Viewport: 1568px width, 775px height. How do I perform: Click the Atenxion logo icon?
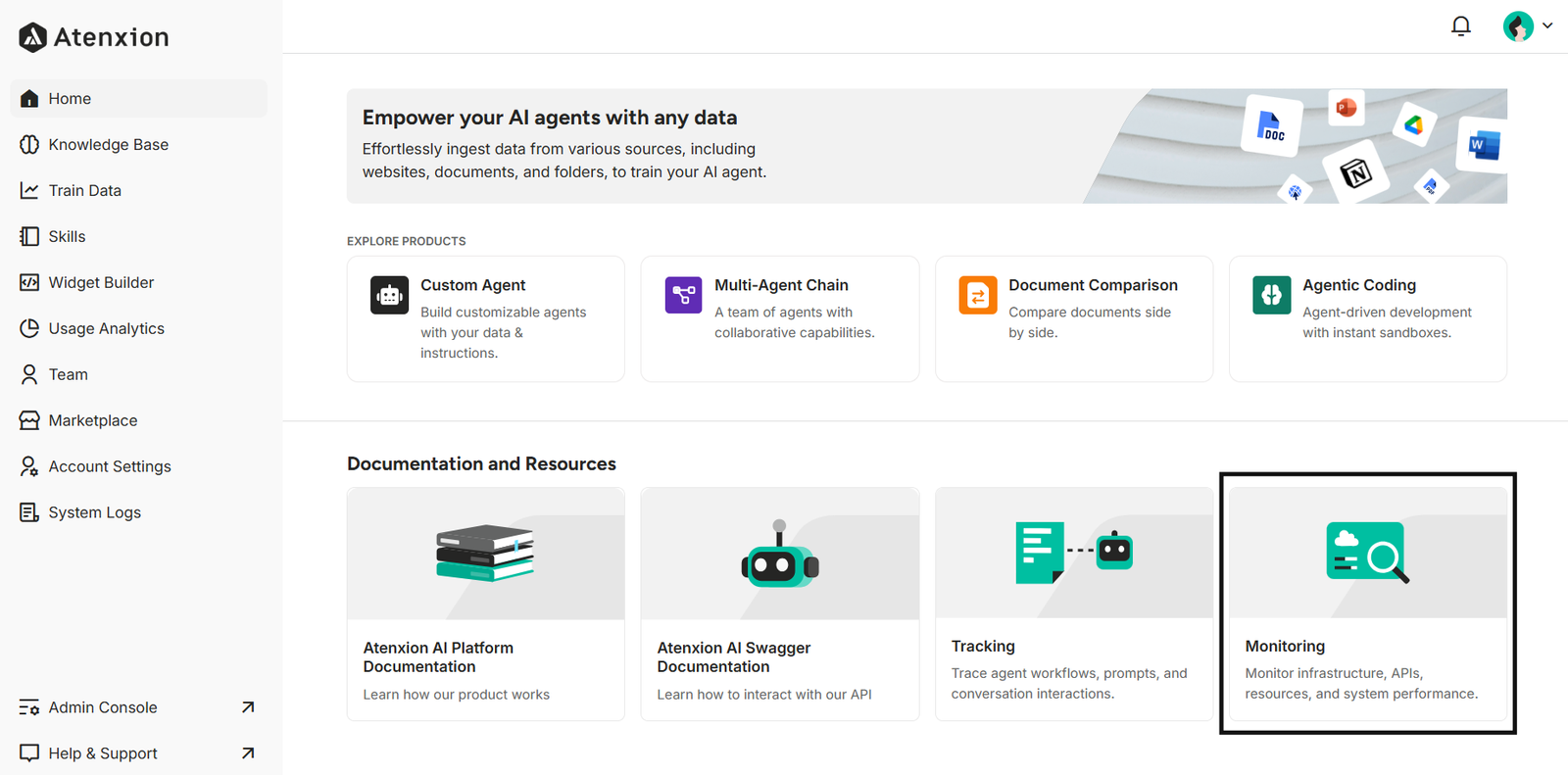[32, 37]
